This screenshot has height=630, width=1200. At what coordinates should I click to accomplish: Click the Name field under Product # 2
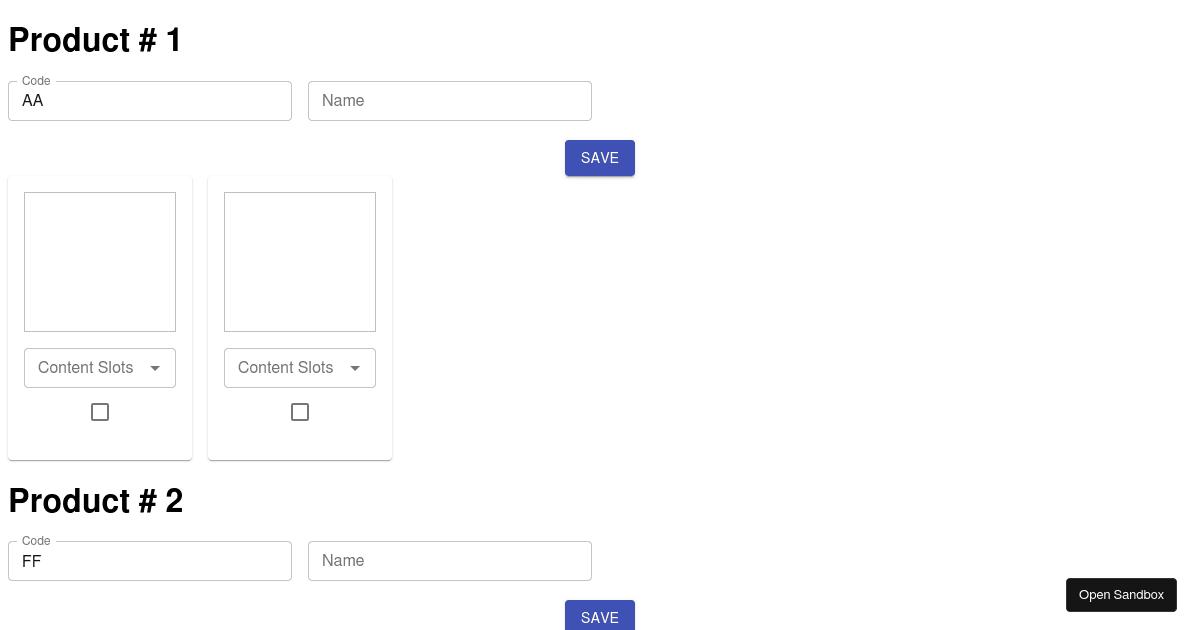coord(450,561)
